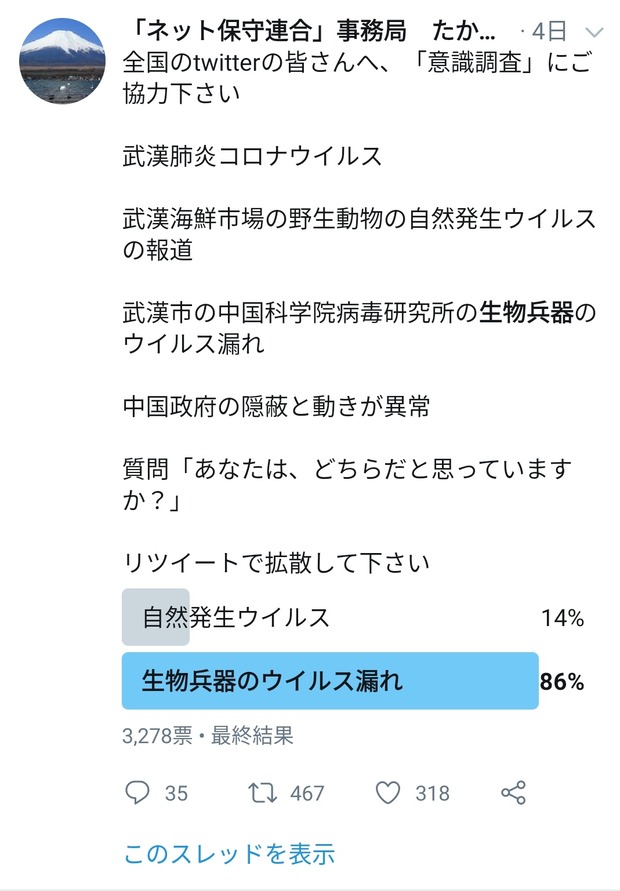The image size is (620, 891).
Task: Select the 自然発生ウイルス poll option
Action: (x=330, y=617)
